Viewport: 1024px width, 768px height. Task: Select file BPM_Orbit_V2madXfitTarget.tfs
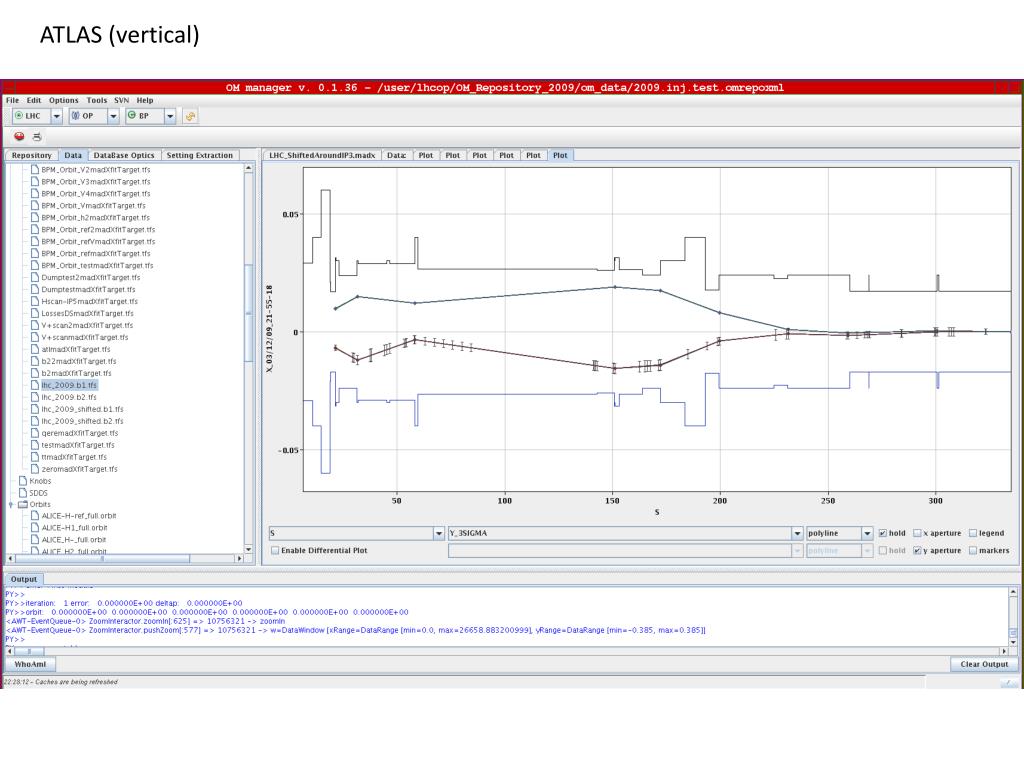pyautogui.click(x=95, y=170)
